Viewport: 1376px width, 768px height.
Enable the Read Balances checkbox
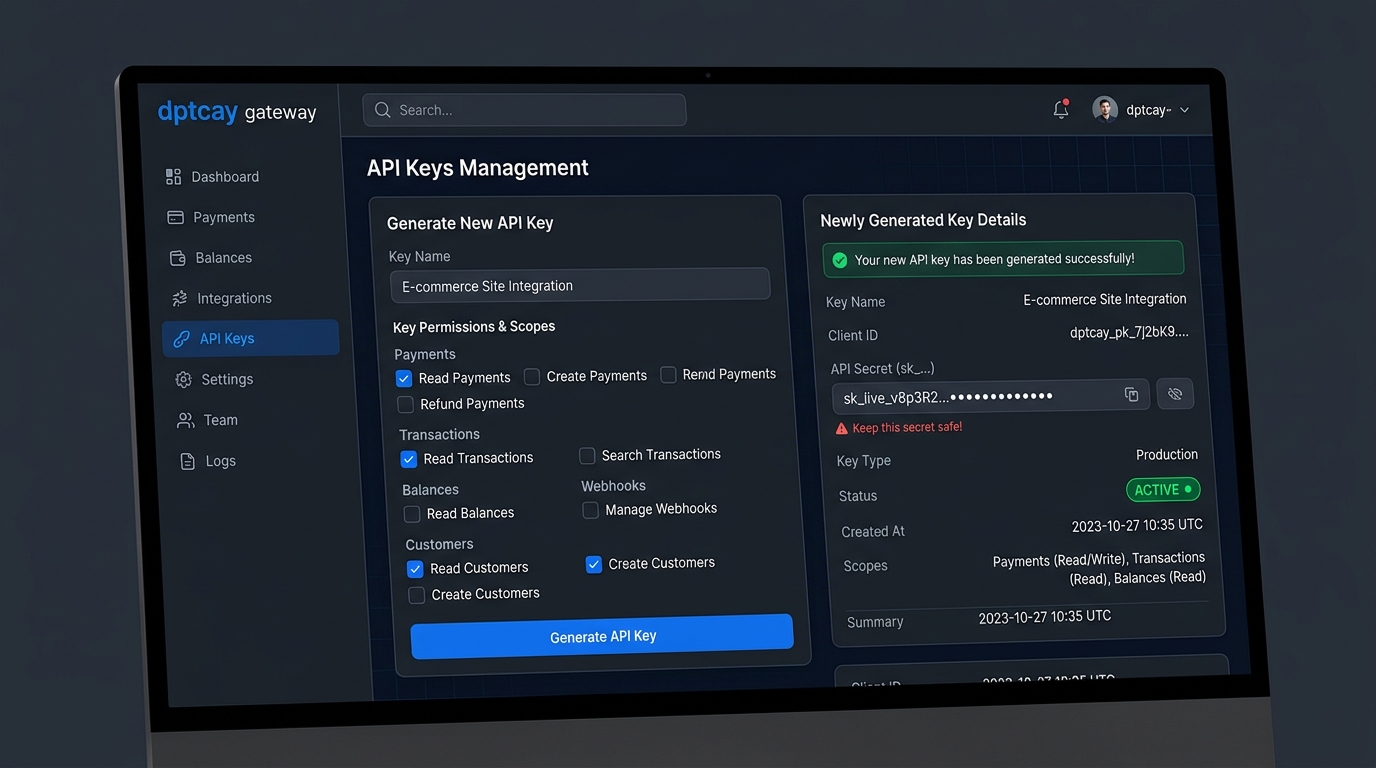click(412, 514)
